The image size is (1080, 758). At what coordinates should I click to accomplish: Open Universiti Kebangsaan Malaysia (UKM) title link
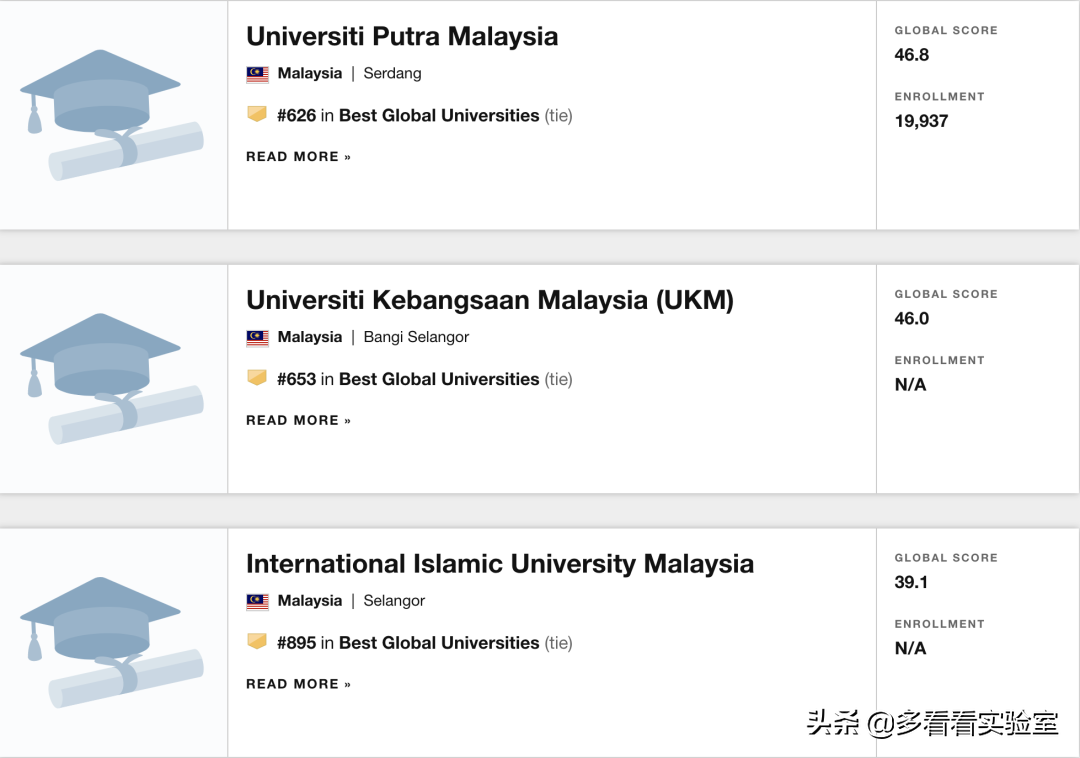[x=489, y=300]
